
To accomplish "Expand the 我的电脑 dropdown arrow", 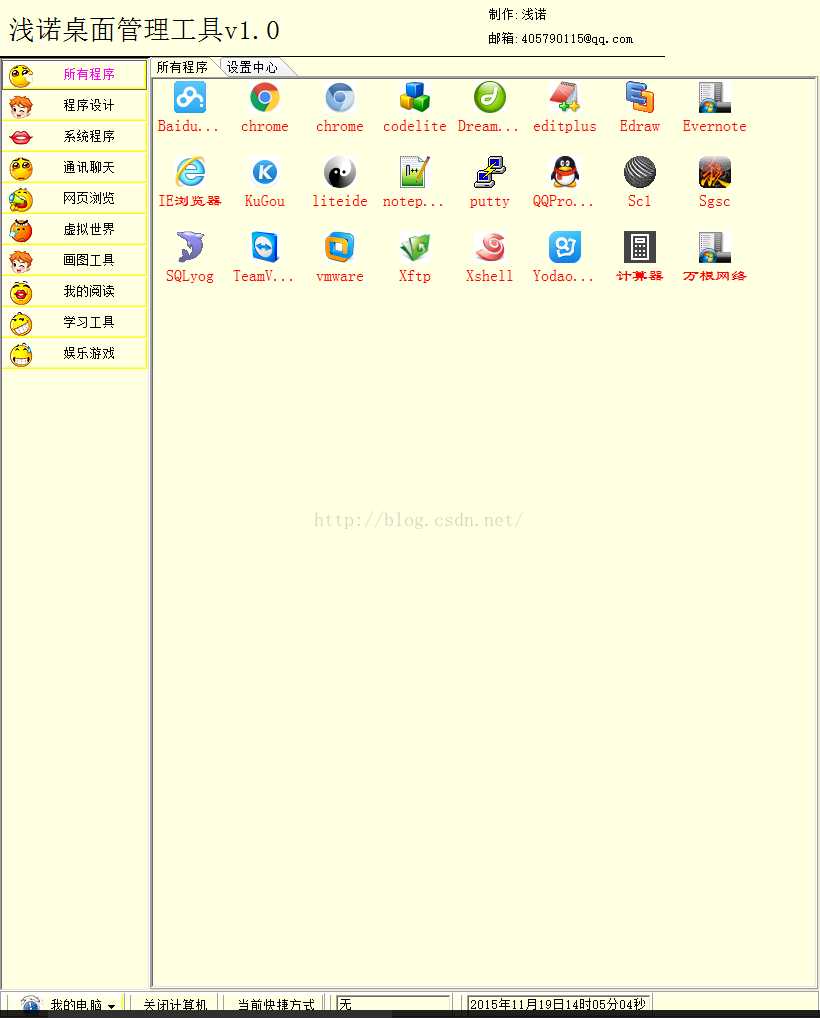I will click(x=111, y=1006).
